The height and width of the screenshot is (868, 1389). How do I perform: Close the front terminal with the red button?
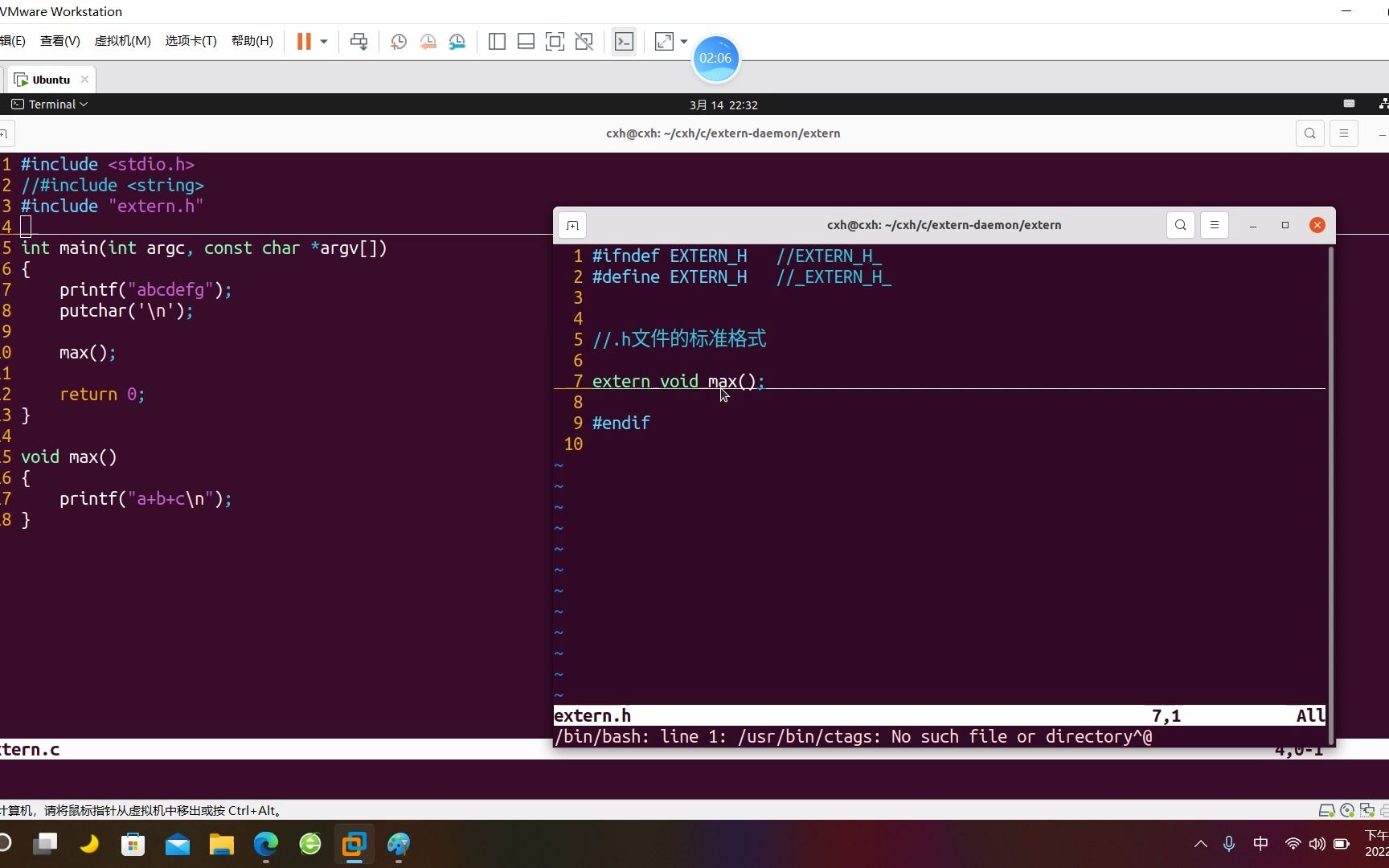coord(1317,225)
